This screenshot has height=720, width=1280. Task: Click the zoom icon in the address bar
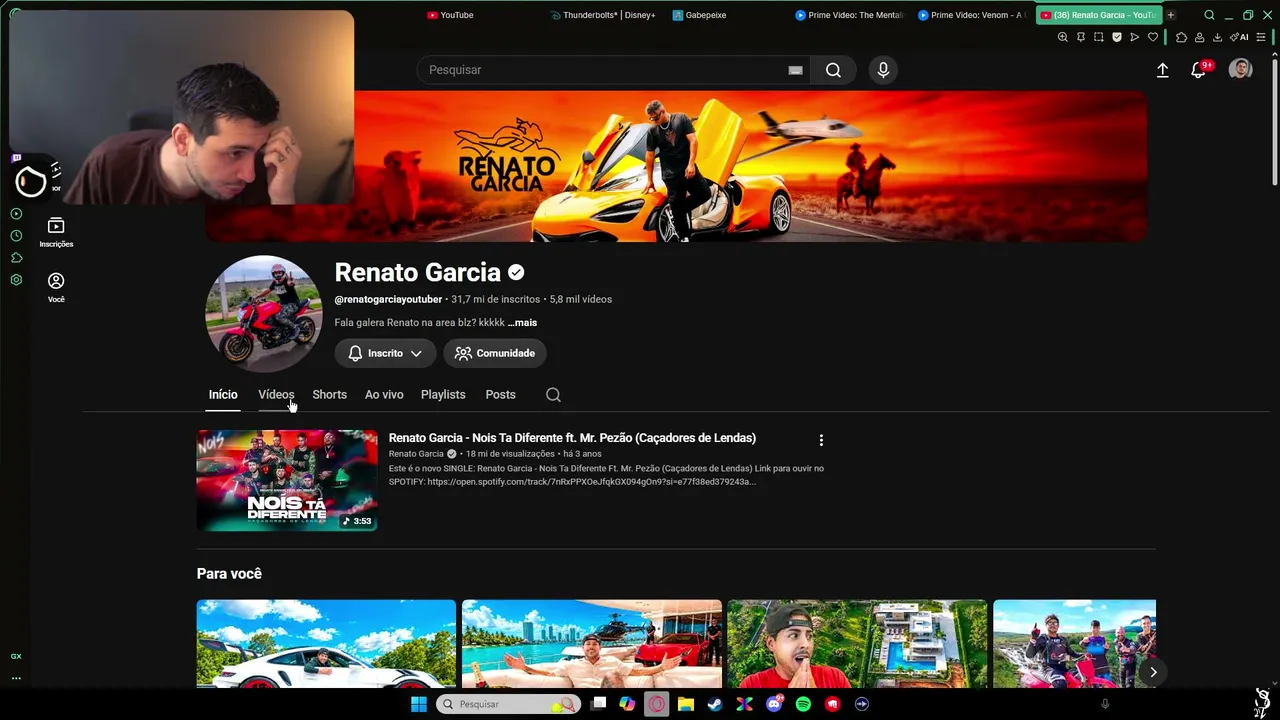[x=1062, y=37]
